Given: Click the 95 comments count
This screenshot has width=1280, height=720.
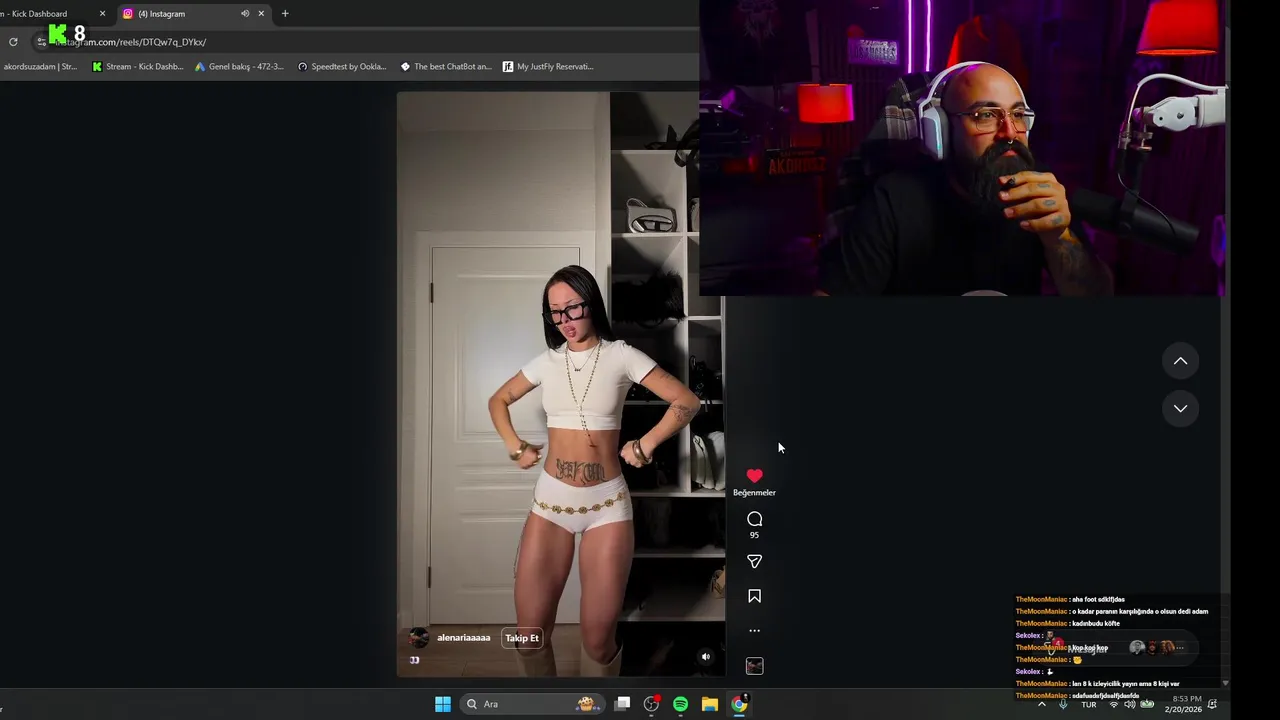Looking at the screenshot, I should tap(754, 535).
